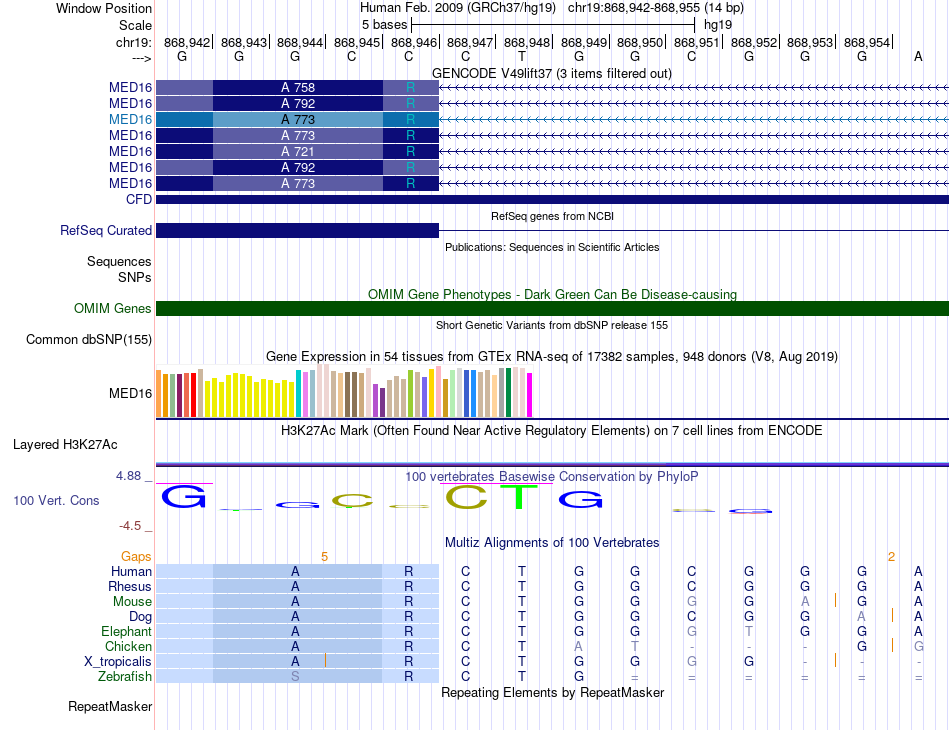Select the Zebrafish alignment row label
The image size is (950, 730).
pyautogui.click(x=125, y=676)
